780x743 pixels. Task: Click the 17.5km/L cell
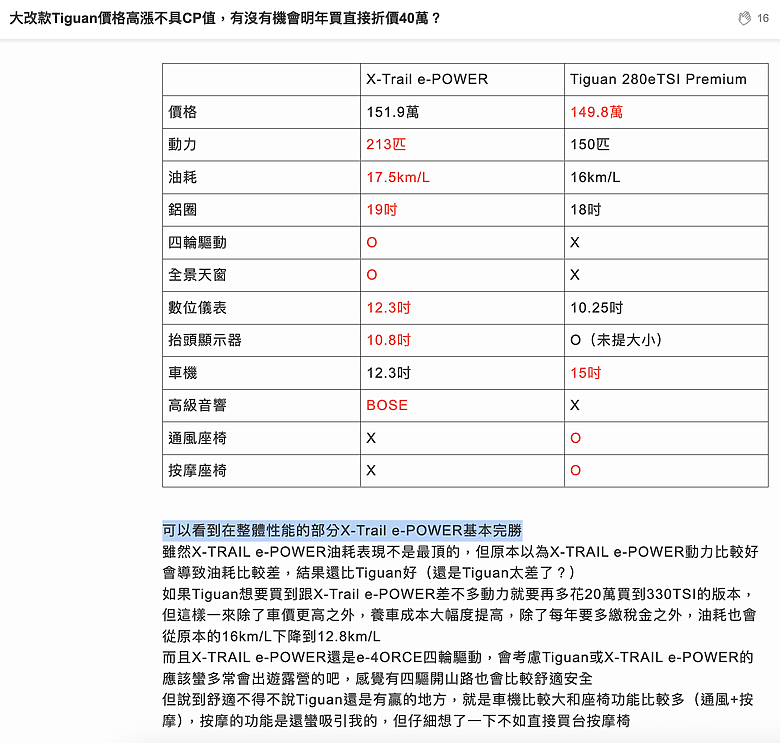398,177
